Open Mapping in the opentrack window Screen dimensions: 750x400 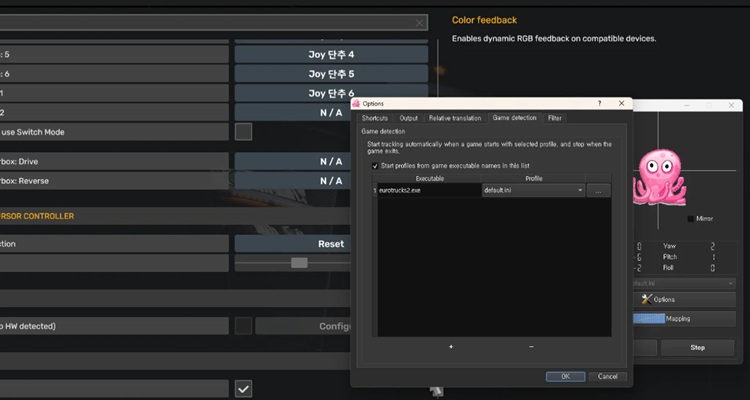[x=683, y=319]
